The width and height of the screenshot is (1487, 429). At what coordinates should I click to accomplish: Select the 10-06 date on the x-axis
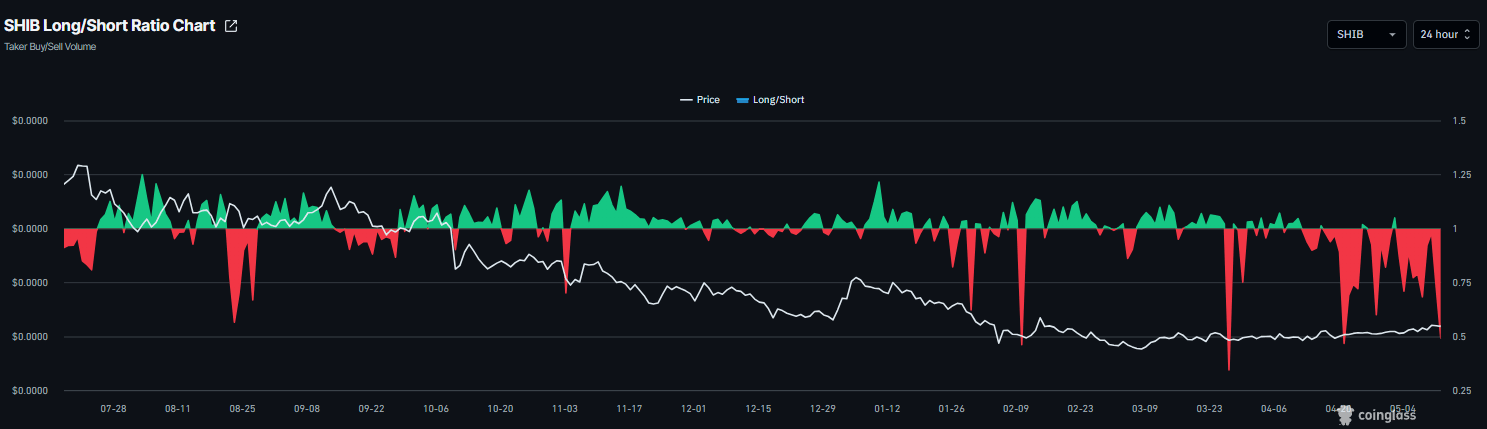tap(436, 409)
